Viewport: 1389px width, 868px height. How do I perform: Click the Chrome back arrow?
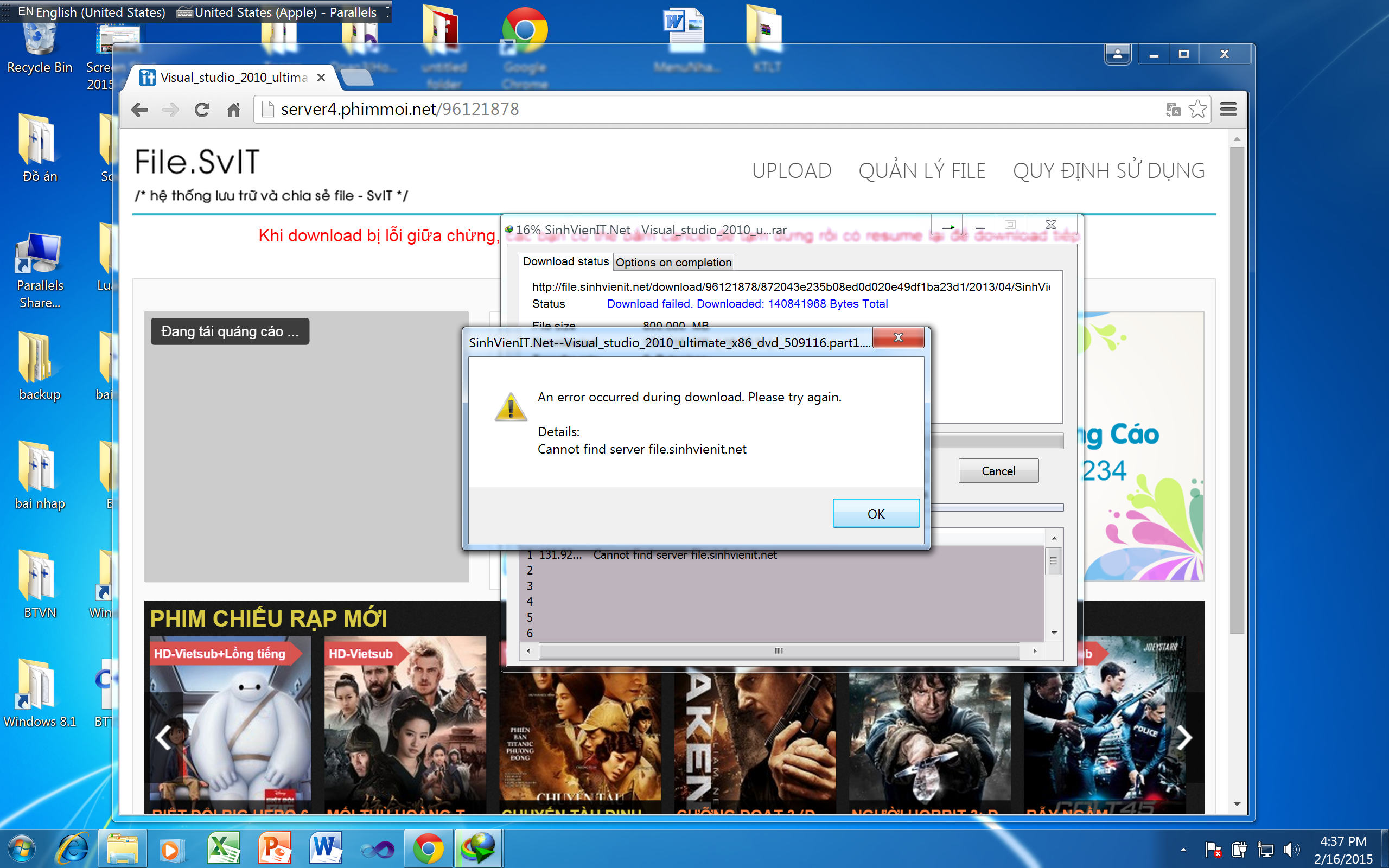coord(139,110)
